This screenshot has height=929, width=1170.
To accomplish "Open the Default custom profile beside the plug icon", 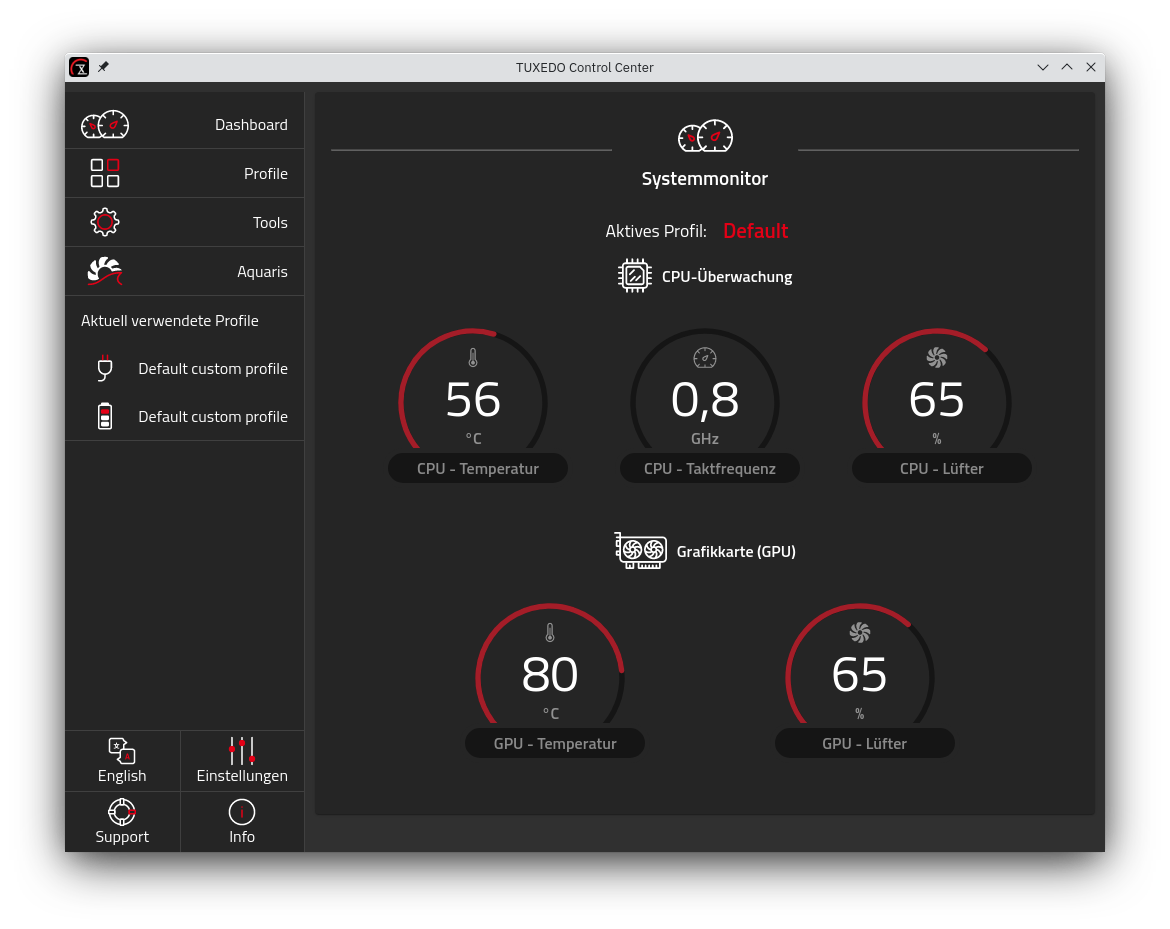I will (x=213, y=369).
